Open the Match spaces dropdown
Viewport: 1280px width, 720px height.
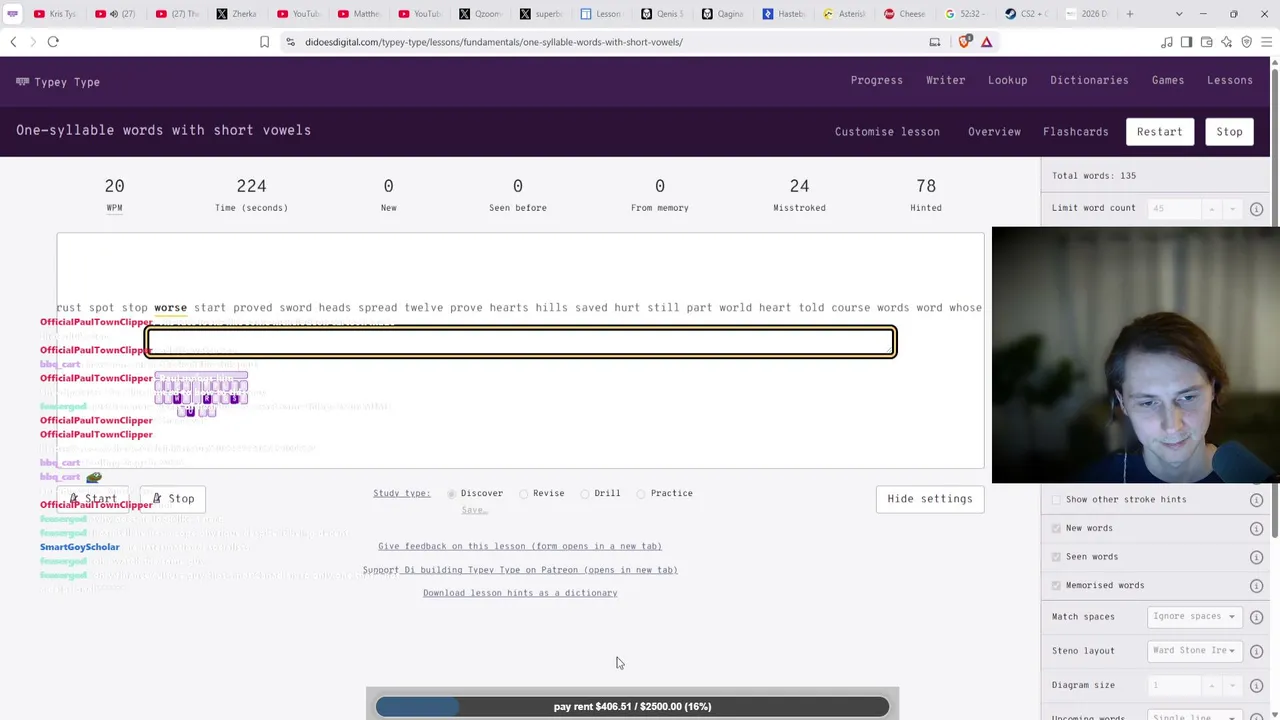pyautogui.click(x=1193, y=617)
